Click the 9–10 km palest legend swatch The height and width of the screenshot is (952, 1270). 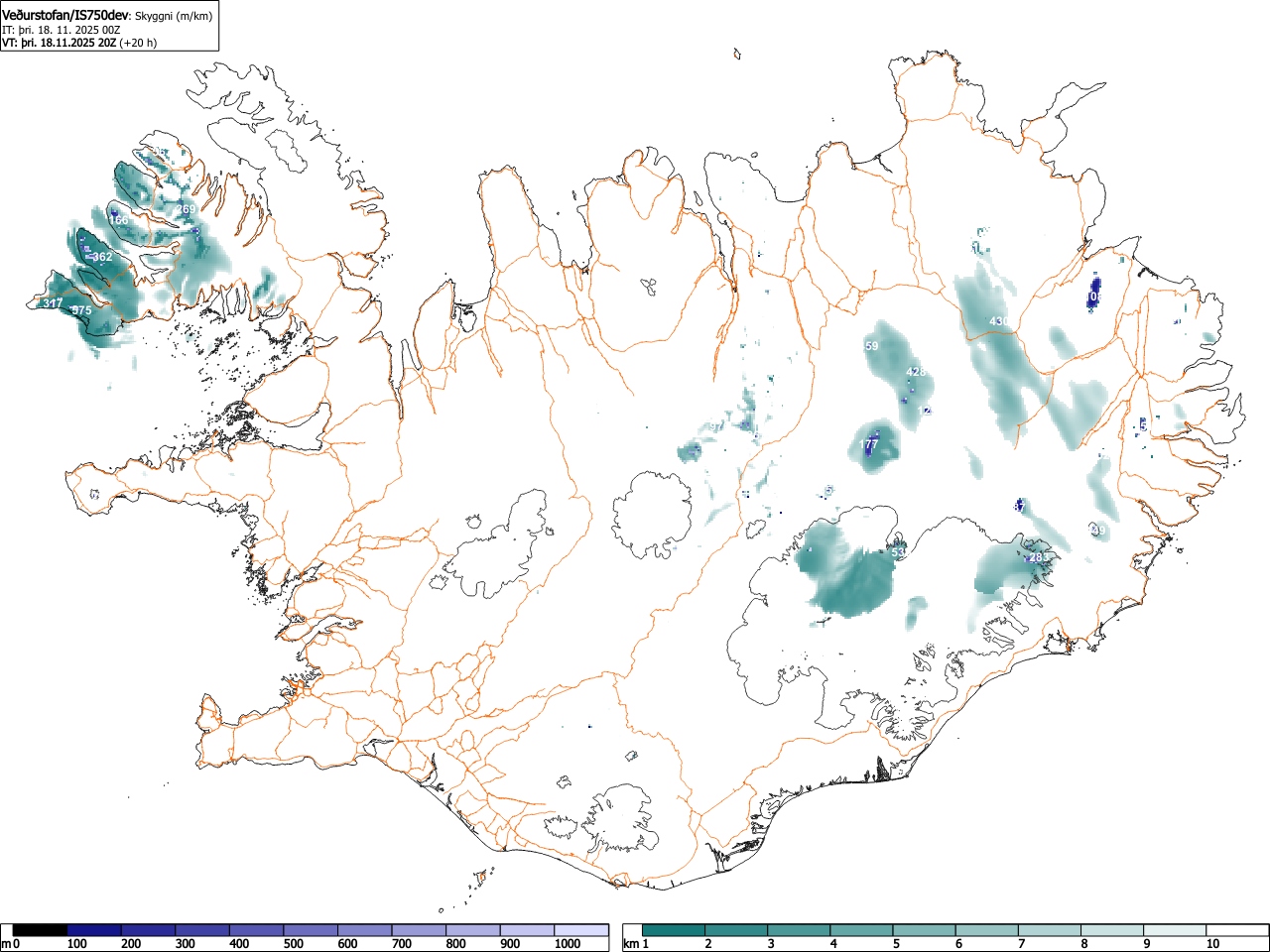point(1175,930)
